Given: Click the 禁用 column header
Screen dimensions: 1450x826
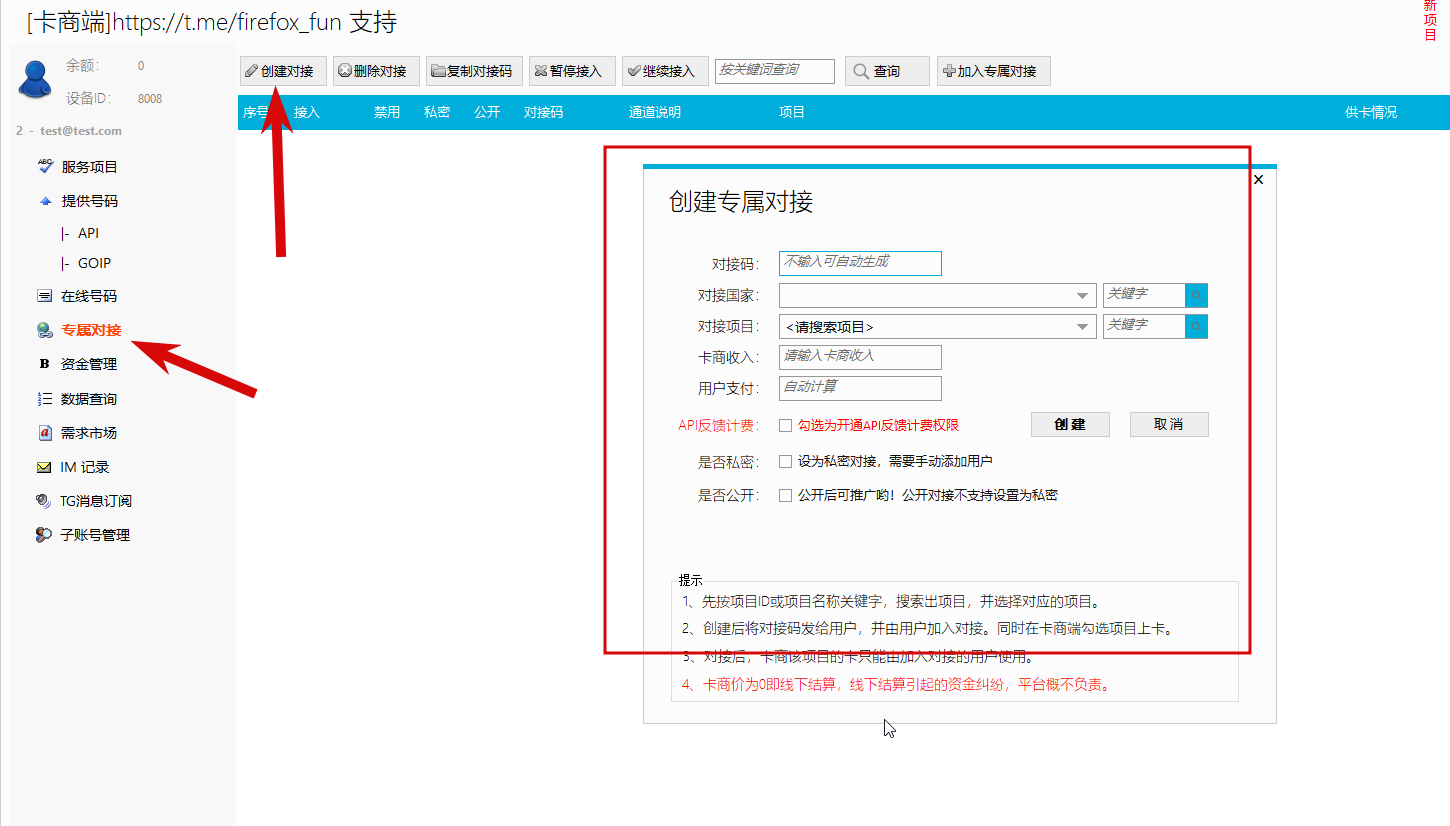Looking at the screenshot, I should coord(387,112).
